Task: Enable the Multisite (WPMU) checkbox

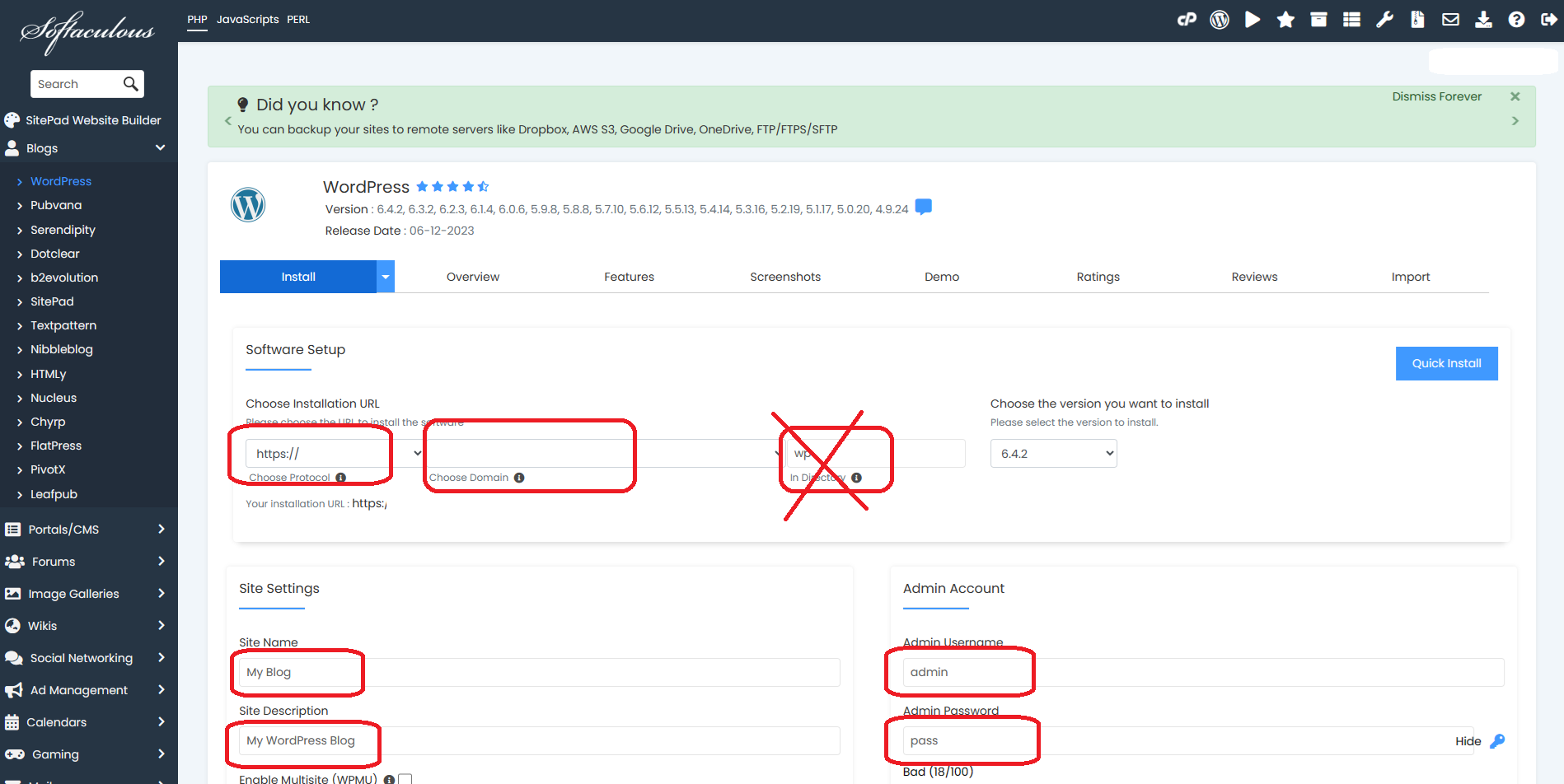Action: click(405, 778)
